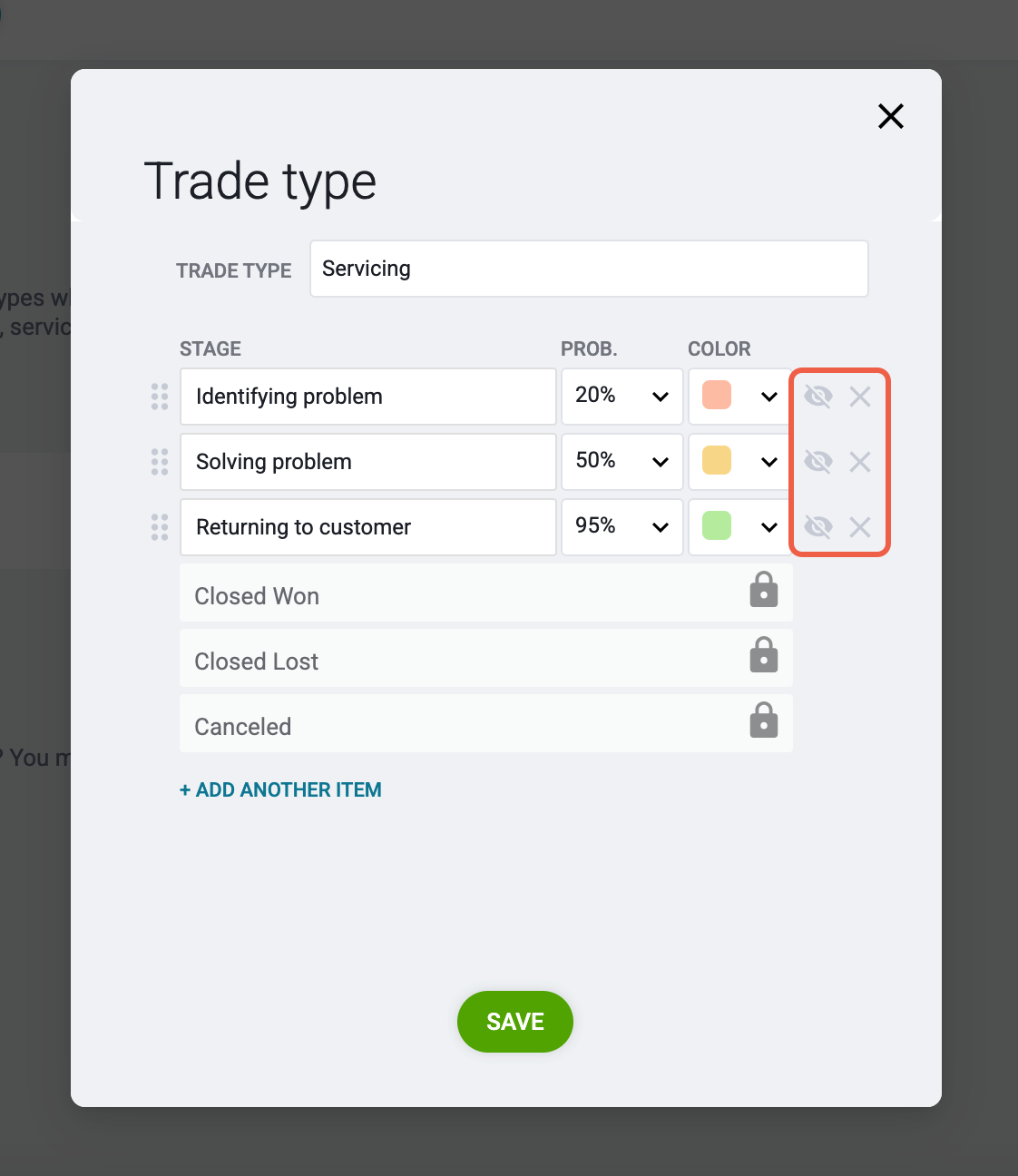1018x1176 pixels.
Task: Click drag handle beside Returning to customer
Action: pos(160,527)
